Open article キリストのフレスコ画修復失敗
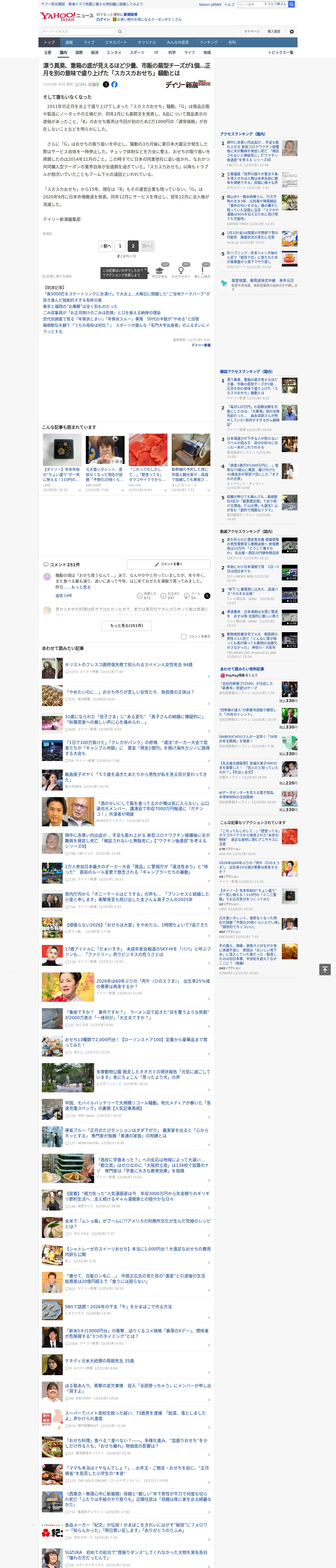 [x=129, y=665]
